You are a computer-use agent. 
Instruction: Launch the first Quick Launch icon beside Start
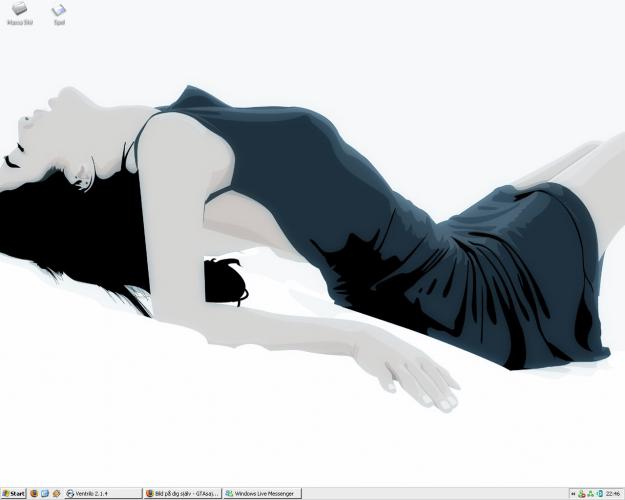(x=33, y=494)
